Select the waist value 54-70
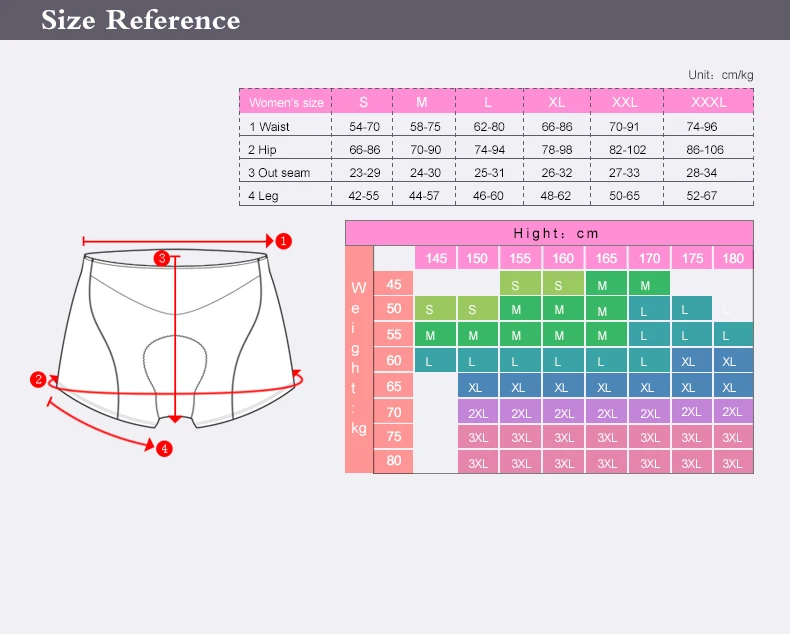The width and height of the screenshot is (790, 634). coord(364,126)
